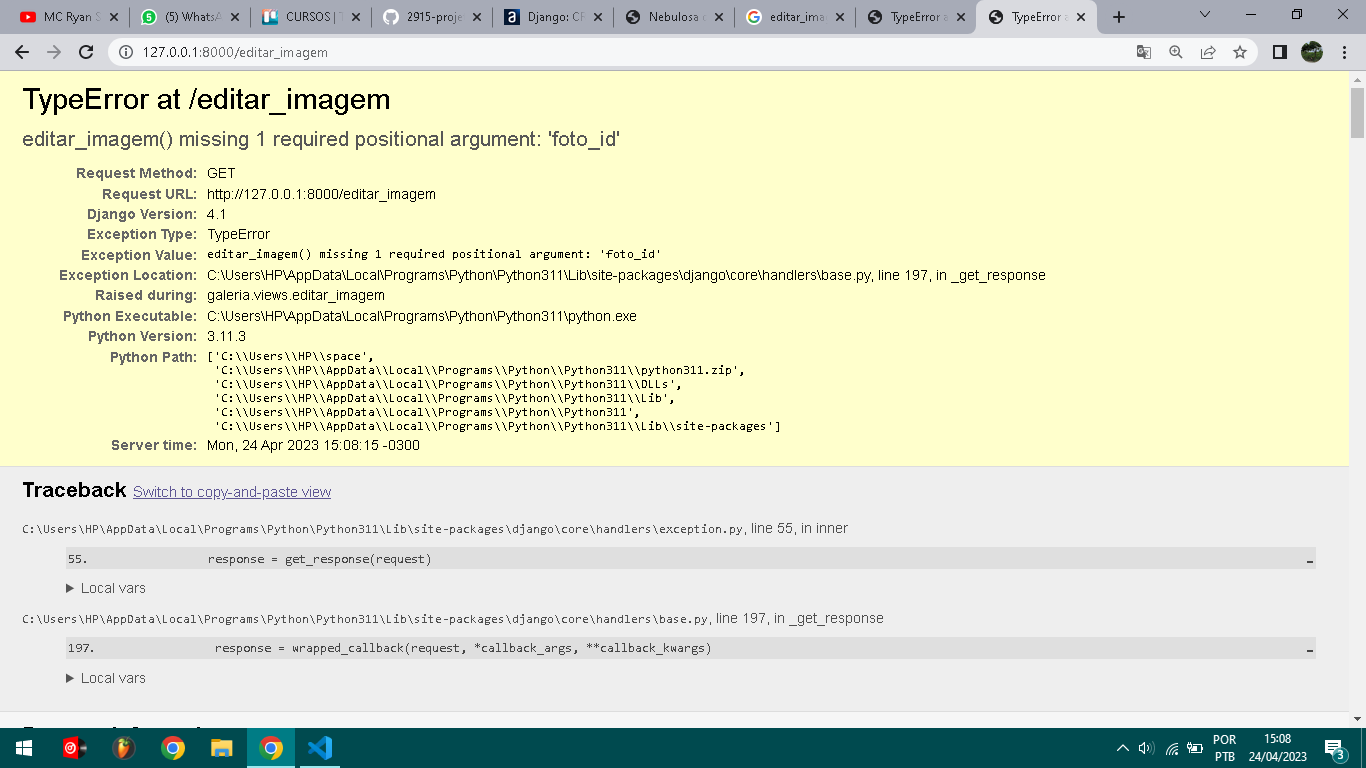Close the WhatsApp tab

(x=235, y=17)
